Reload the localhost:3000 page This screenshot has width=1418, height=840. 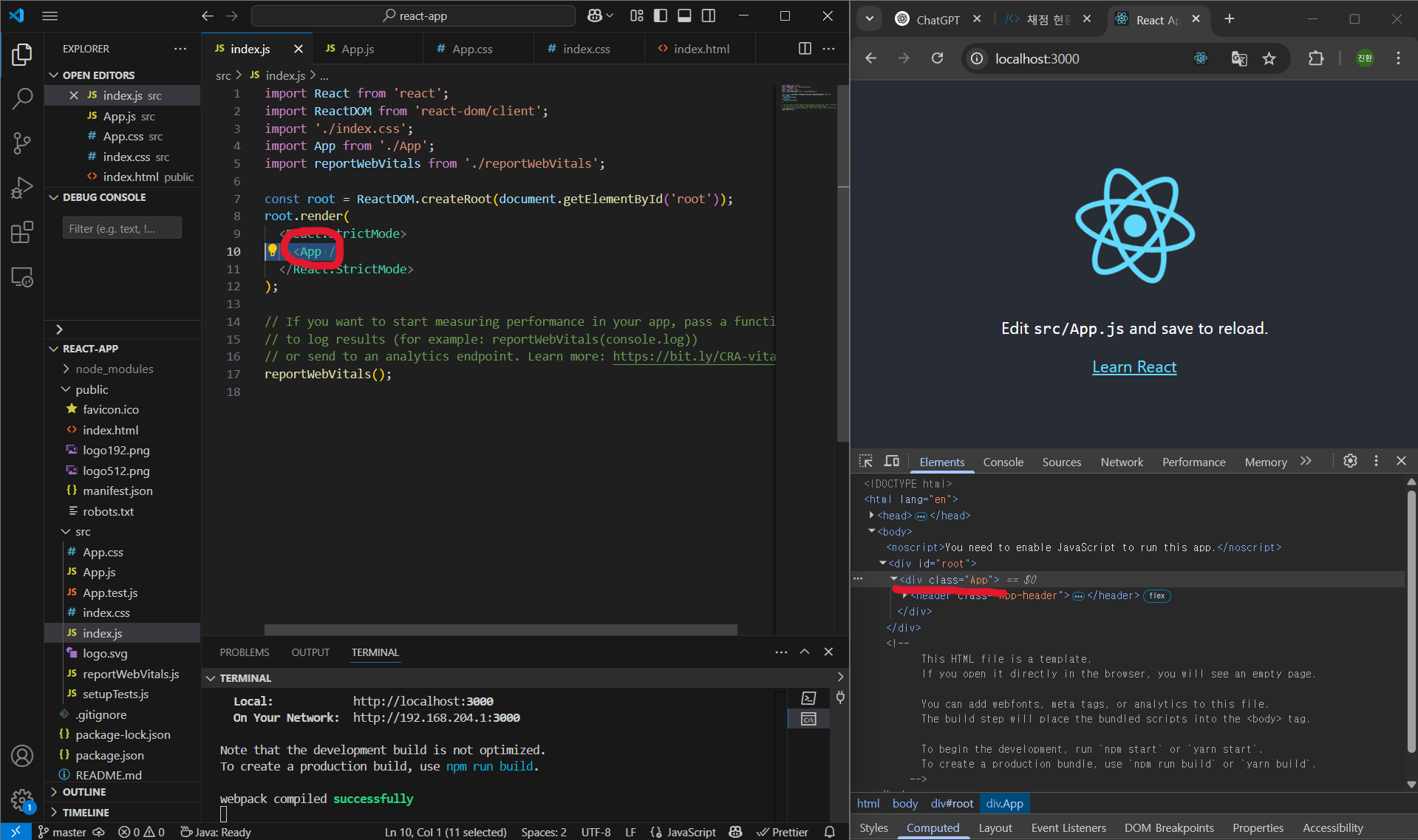937,59
